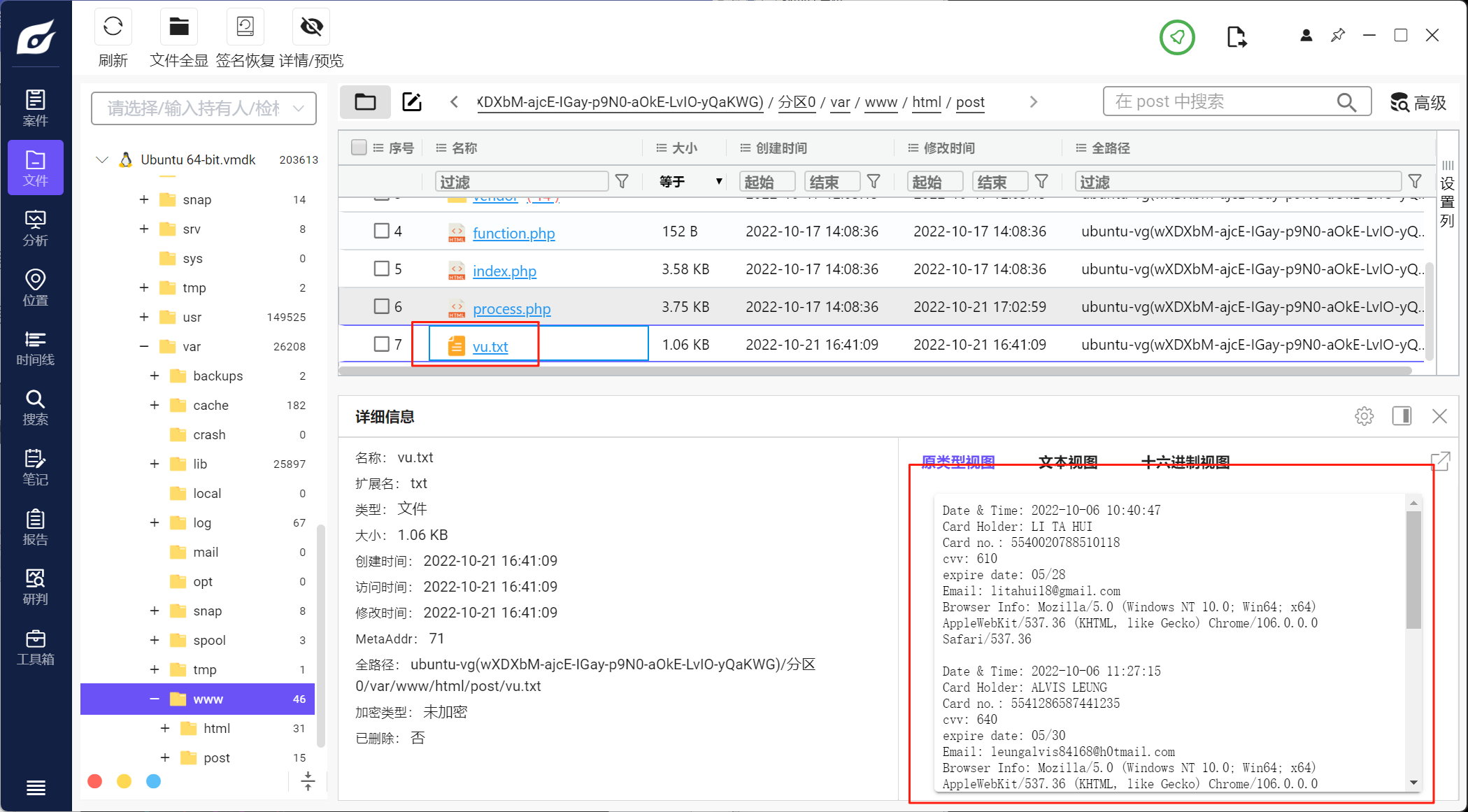The height and width of the screenshot is (812, 1468).
Task: Open 高级 advanced search
Action: (x=1418, y=103)
